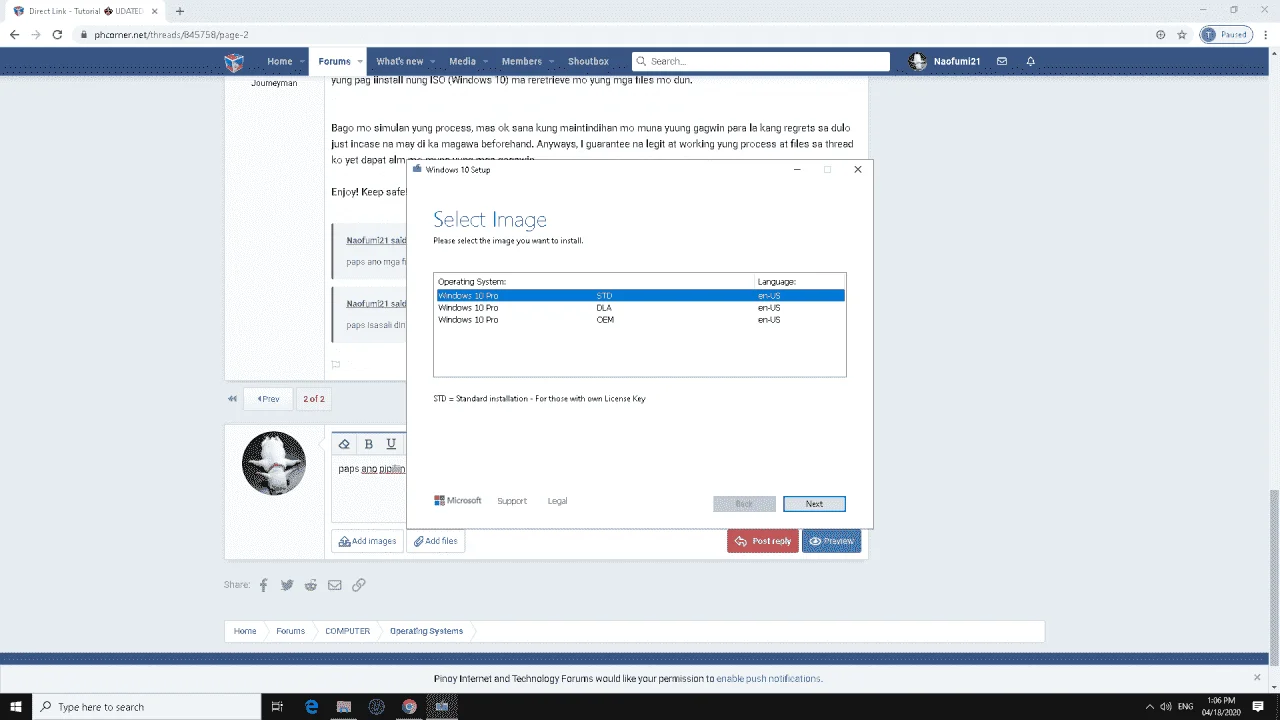Go to previous page with Prev

(x=268, y=399)
